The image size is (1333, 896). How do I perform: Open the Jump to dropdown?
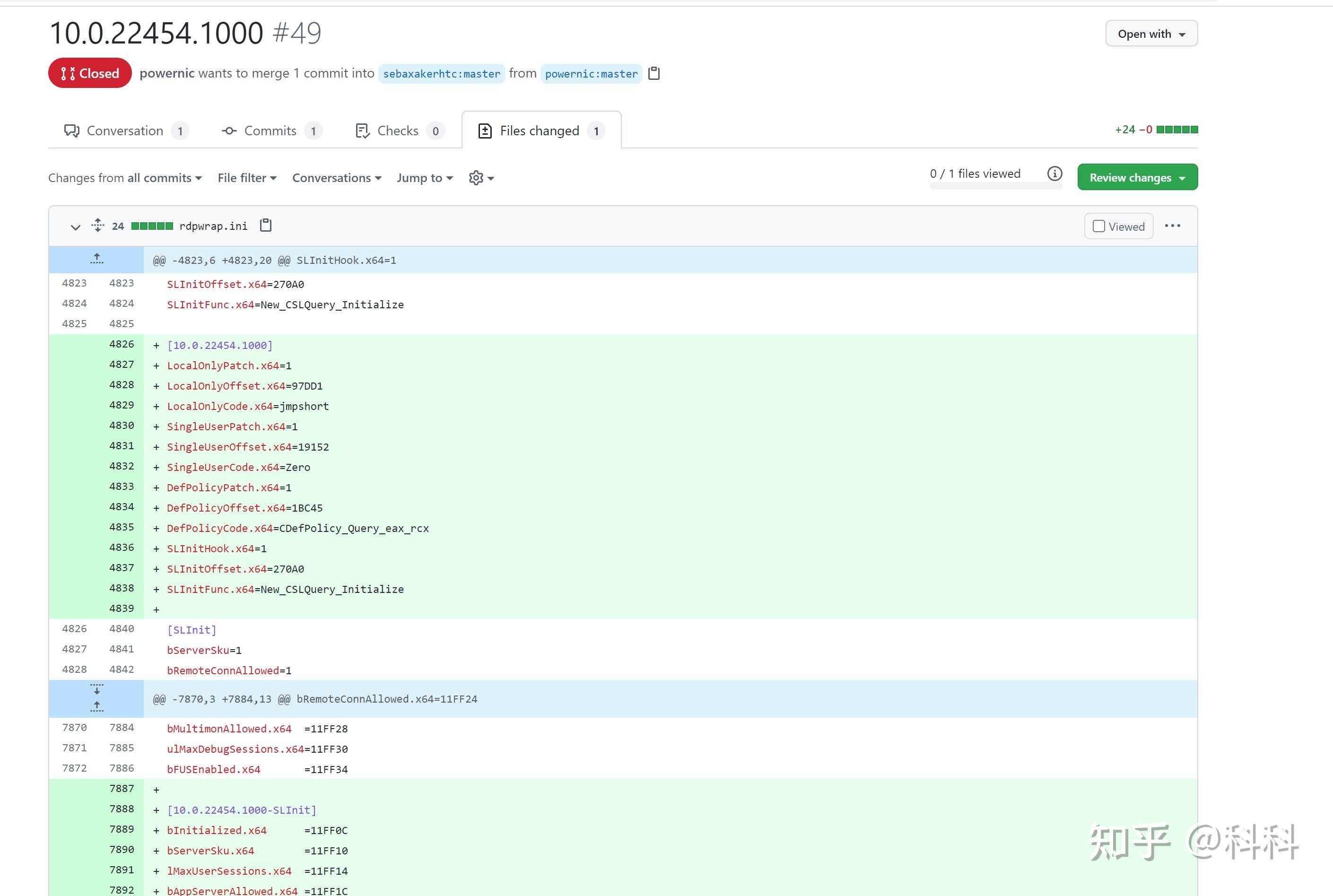pyautogui.click(x=425, y=178)
